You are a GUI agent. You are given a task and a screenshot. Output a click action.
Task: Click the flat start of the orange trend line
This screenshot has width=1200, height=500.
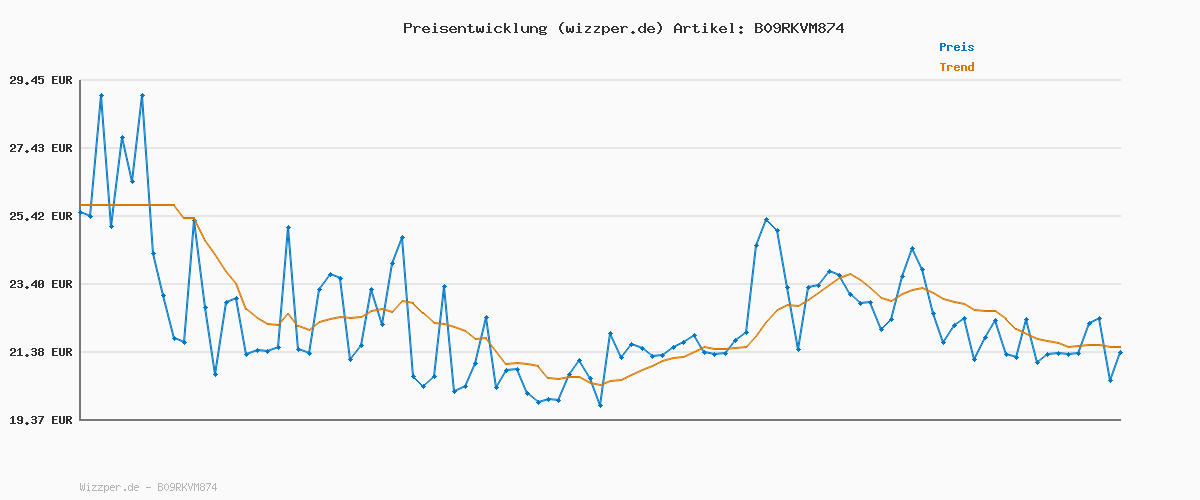click(125, 205)
